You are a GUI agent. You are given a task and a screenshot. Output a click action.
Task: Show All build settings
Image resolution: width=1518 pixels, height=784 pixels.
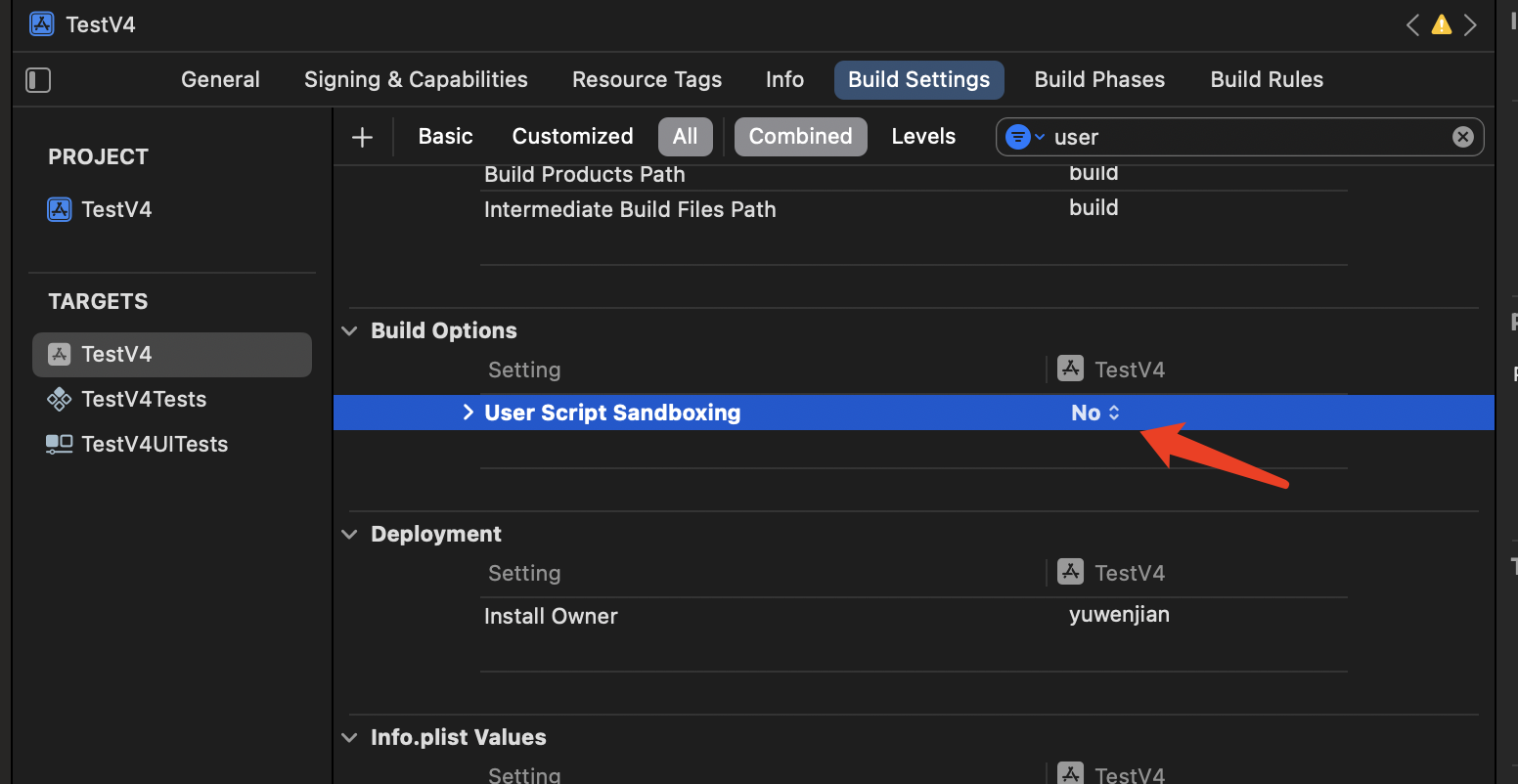pyautogui.click(x=685, y=137)
